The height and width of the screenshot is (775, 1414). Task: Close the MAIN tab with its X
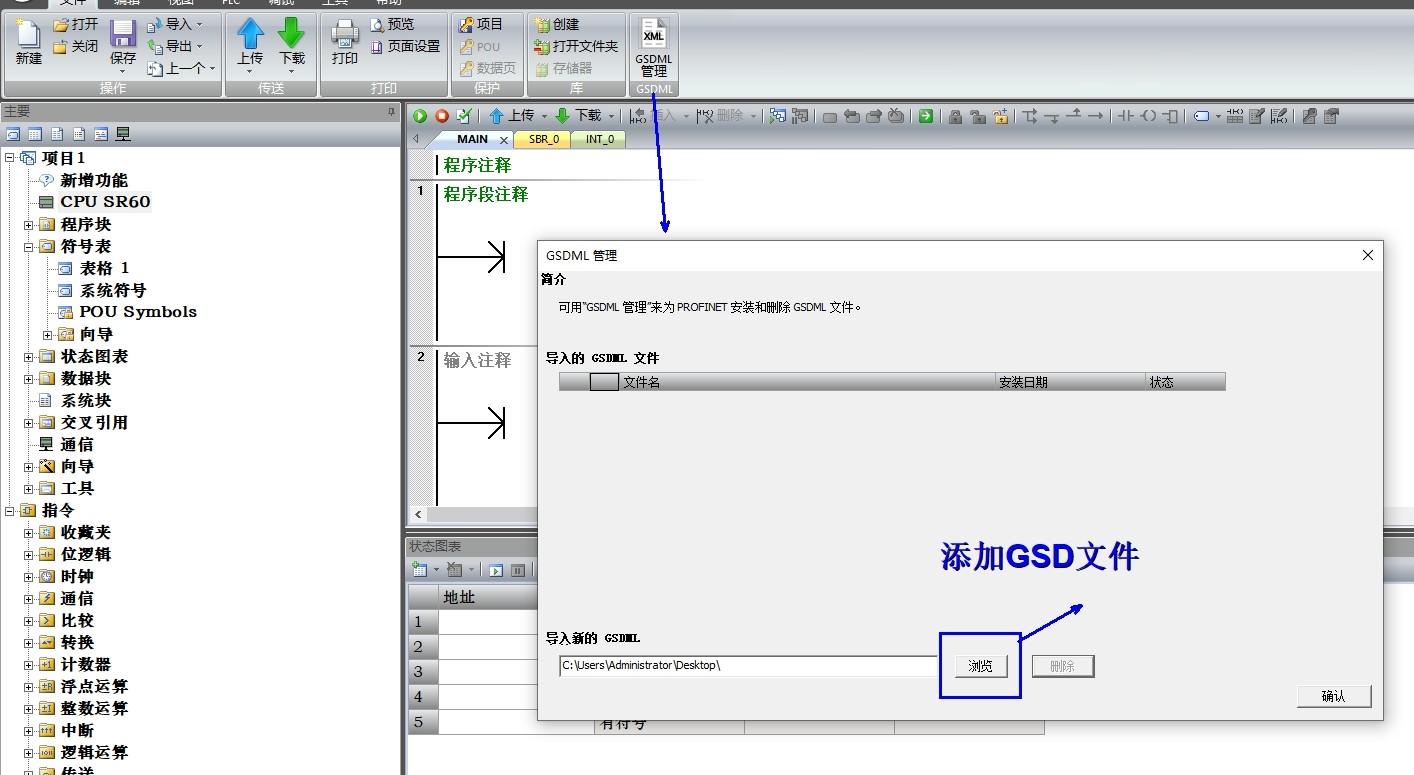point(504,140)
